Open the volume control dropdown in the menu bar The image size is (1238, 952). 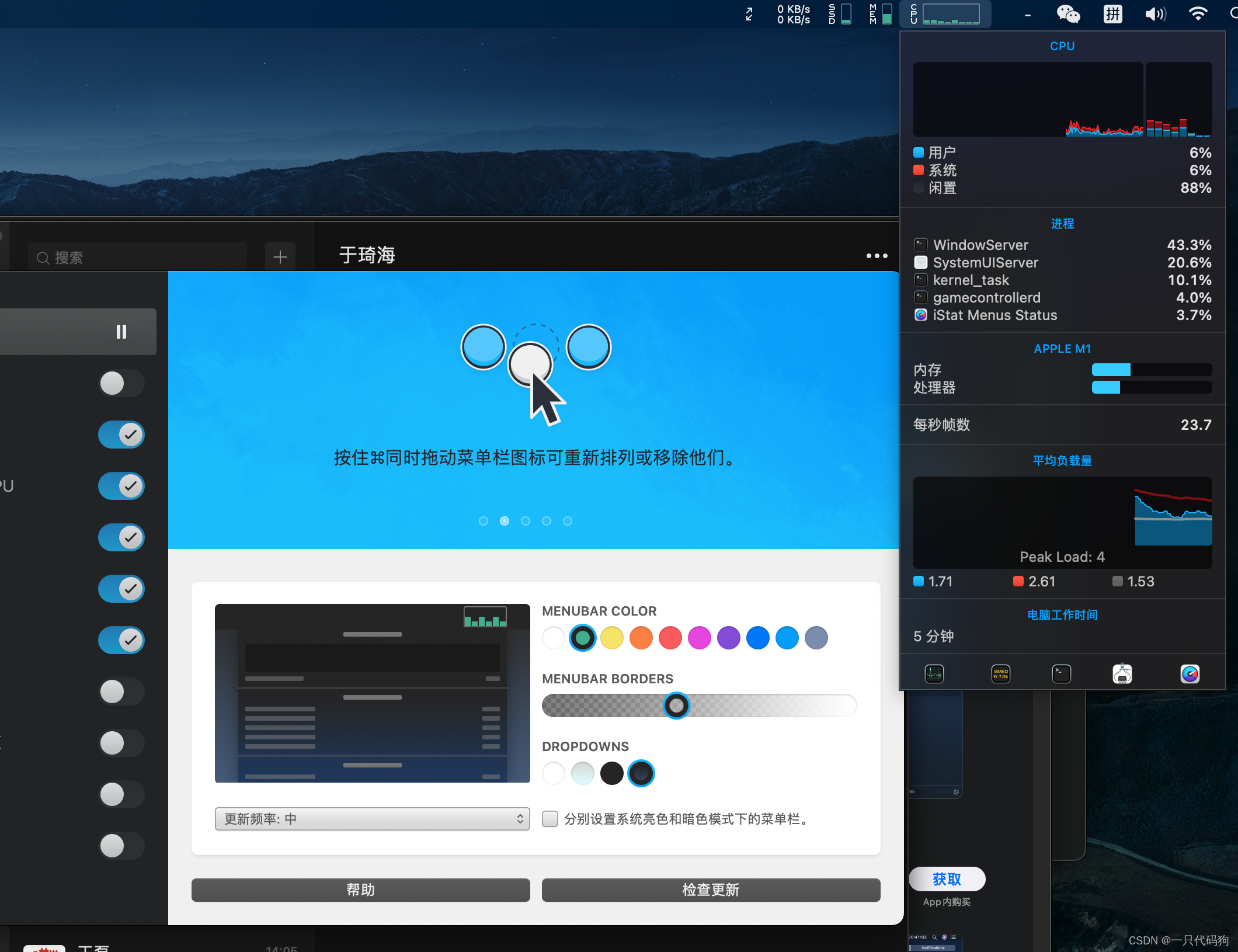pos(1156,14)
